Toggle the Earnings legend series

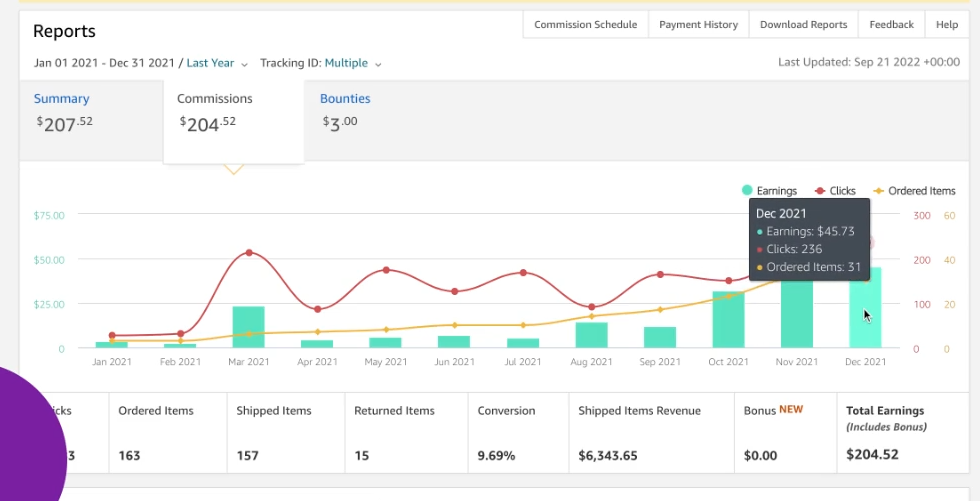pyautogui.click(x=769, y=191)
